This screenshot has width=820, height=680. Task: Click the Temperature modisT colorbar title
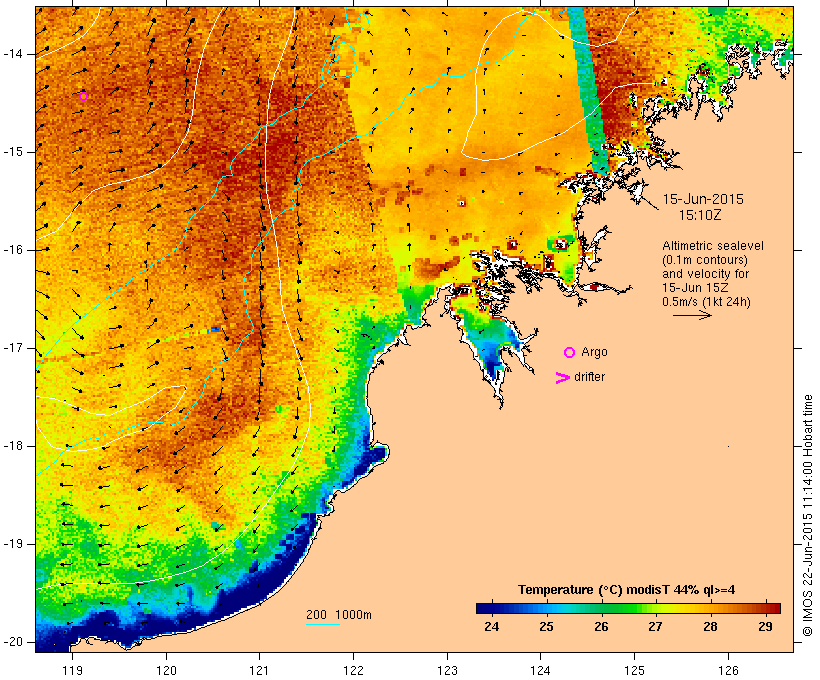(x=626, y=590)
